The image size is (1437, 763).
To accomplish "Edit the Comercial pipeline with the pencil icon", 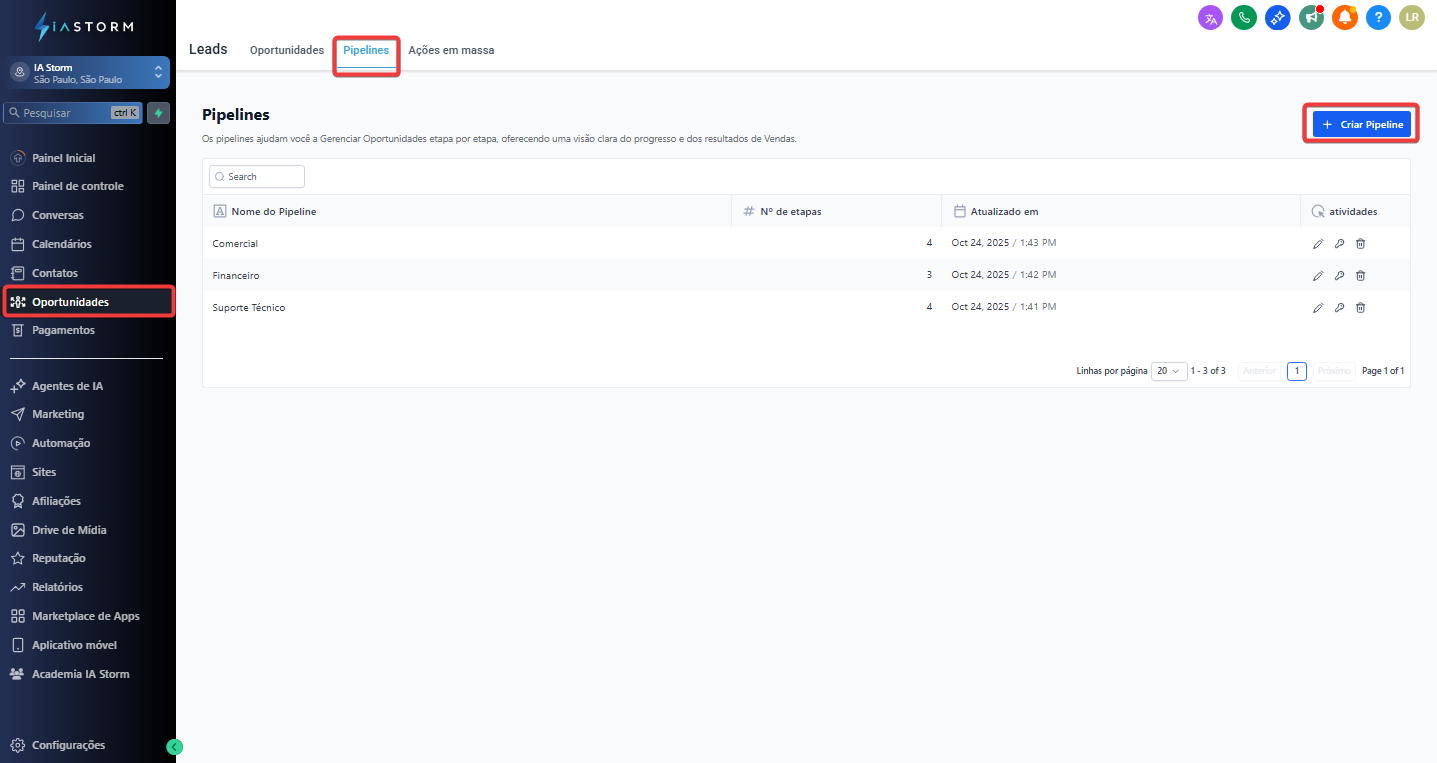I will click(x=1318, y=243).
